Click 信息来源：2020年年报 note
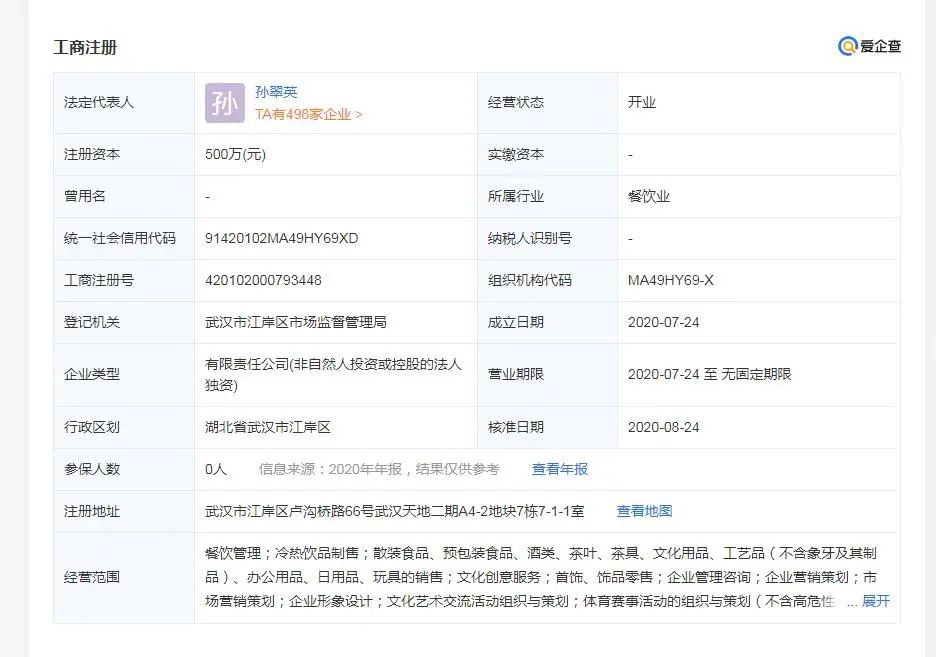The width and height of the screenshot is (936, 657). pos(378,469)
